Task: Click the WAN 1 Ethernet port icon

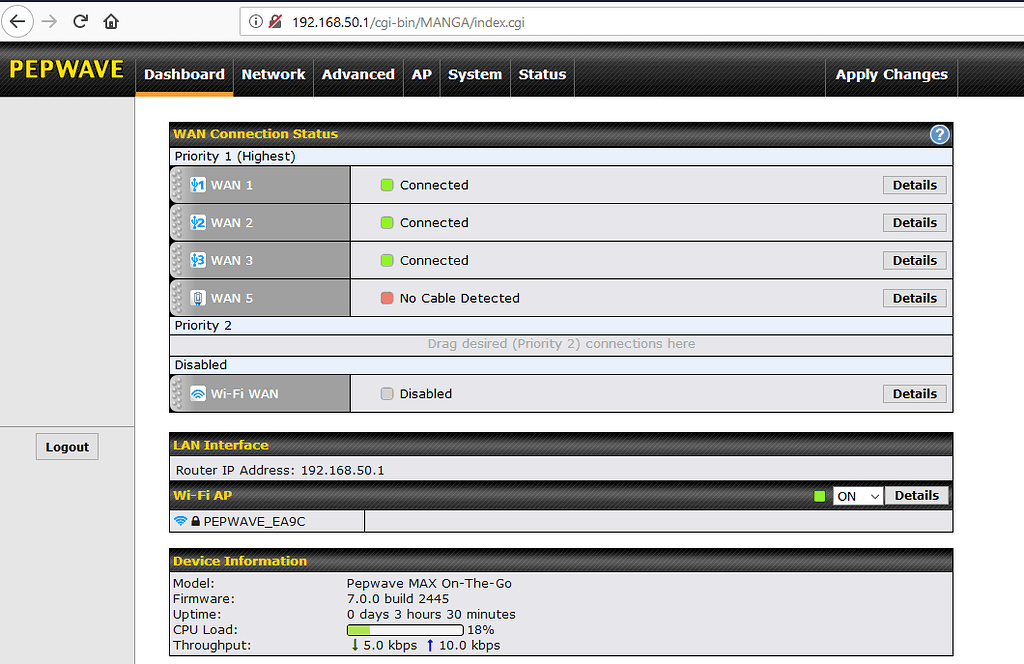Action: click(196, 184)
